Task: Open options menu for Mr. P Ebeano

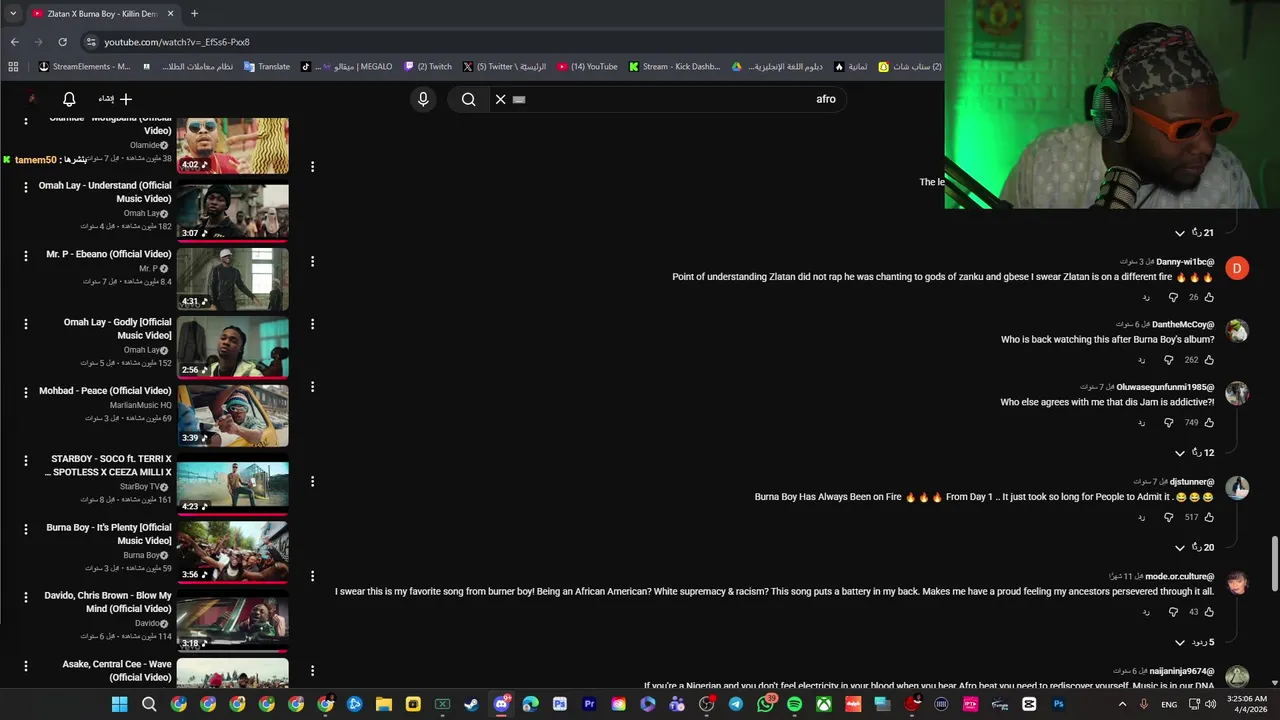Action: tap(26, 256)
